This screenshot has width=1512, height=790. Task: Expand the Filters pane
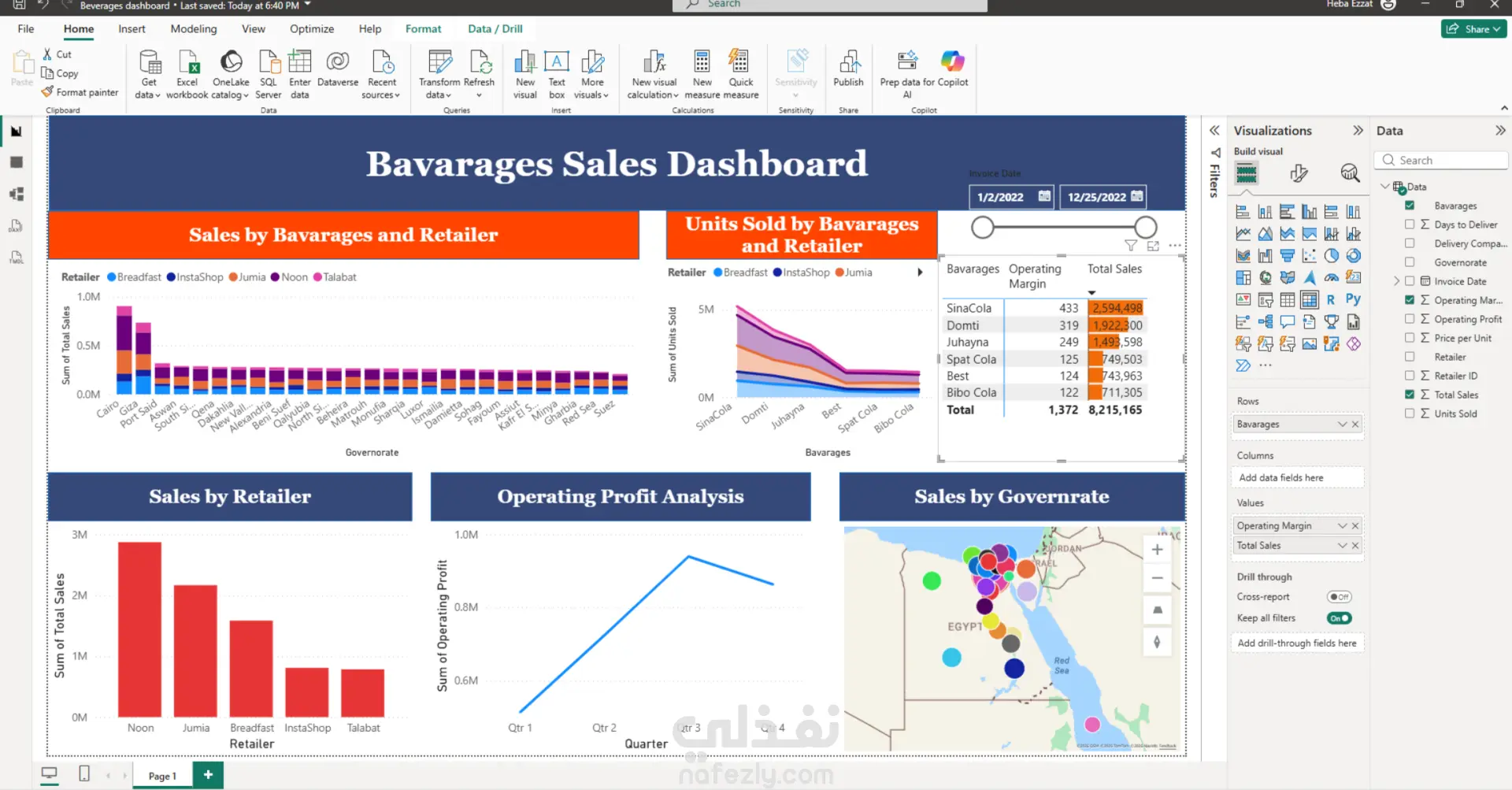click(x=1214, y=131)
